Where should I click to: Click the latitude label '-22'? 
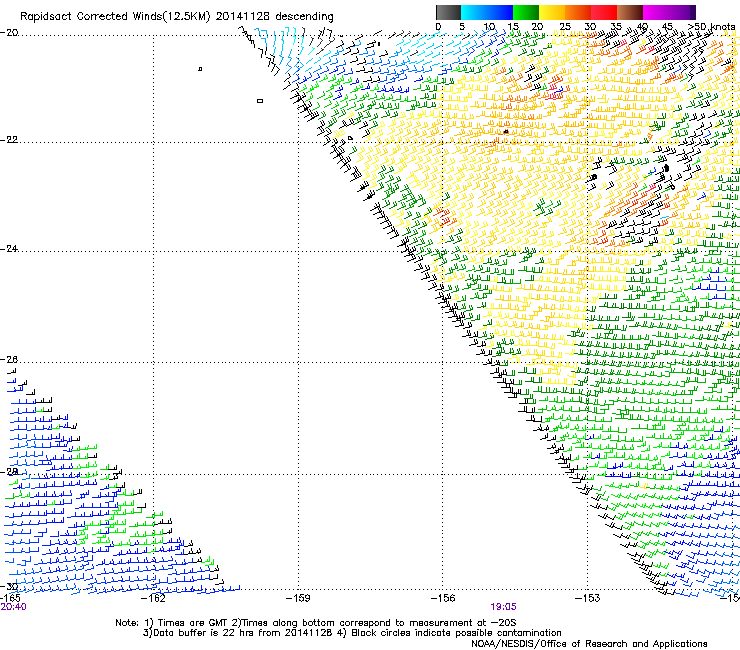point(9,140)
